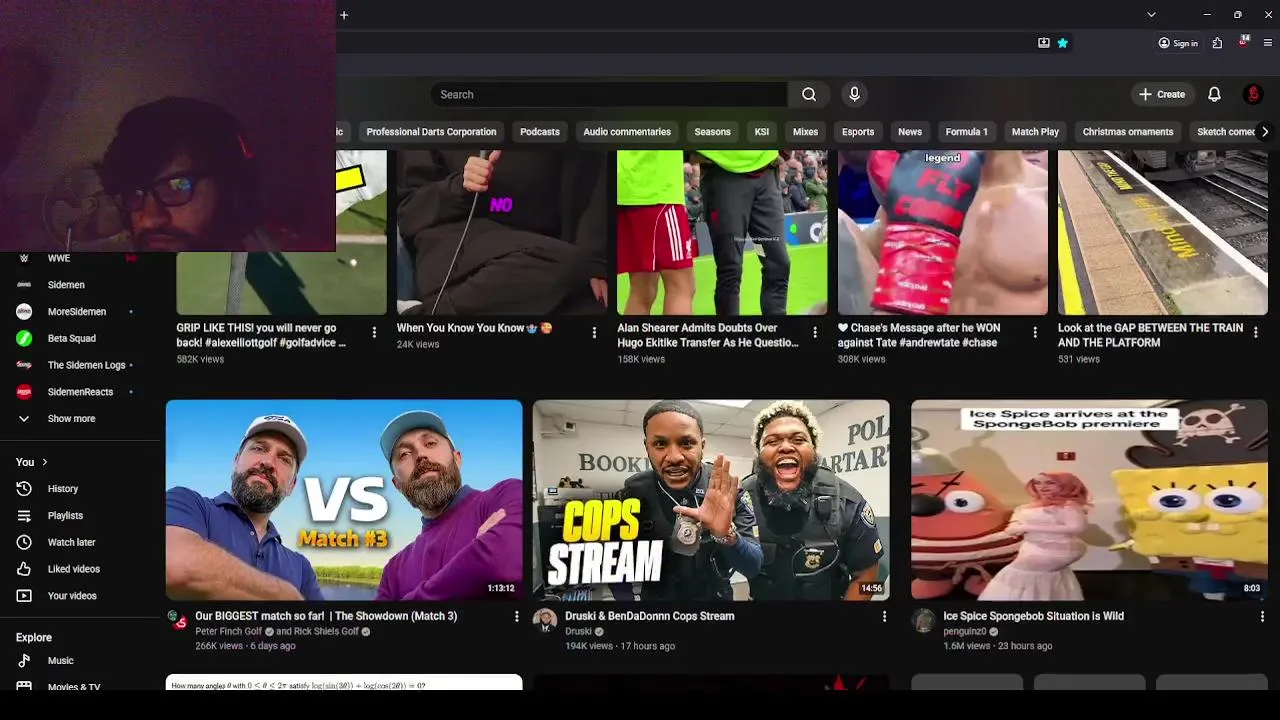Activate voice search microphone
This screenshot has width=1280, height=720.
[854, 94]
